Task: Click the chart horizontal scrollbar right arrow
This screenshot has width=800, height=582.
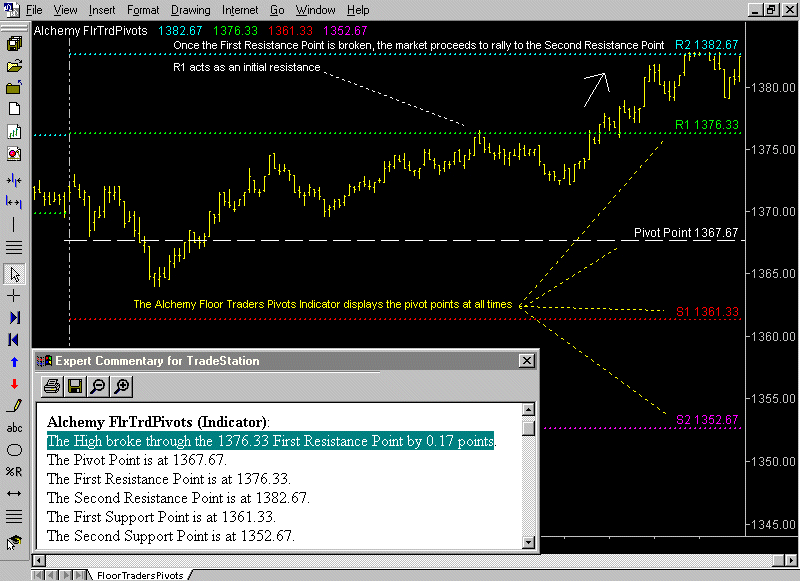Action: point(791,561)
